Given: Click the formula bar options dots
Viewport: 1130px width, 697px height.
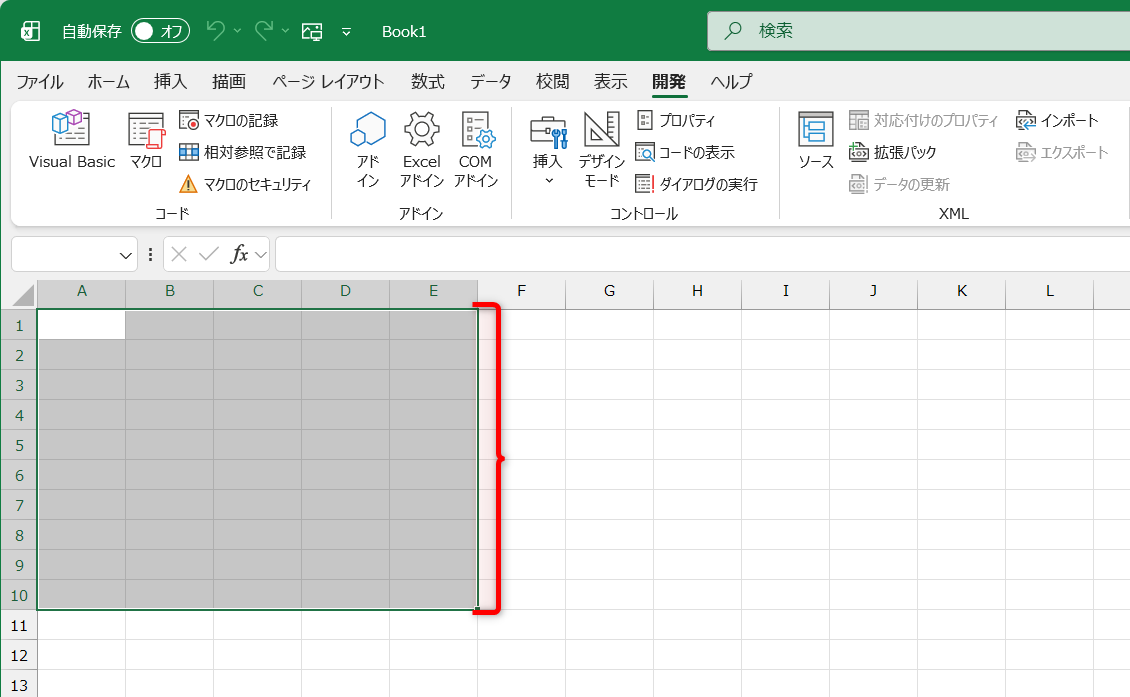Looking at the screenshot, I should [x=150, y=254].
